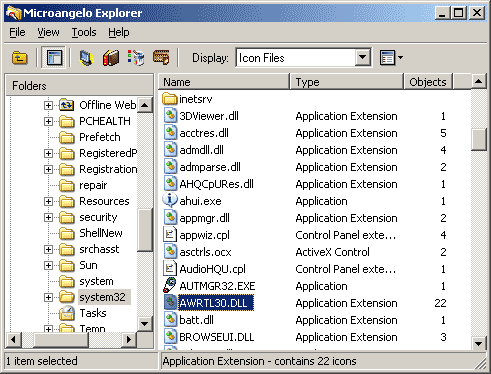Viewport: 491px width, 374px height.
Task: Expand the Sun folder node
Action: tap(48, 265)
